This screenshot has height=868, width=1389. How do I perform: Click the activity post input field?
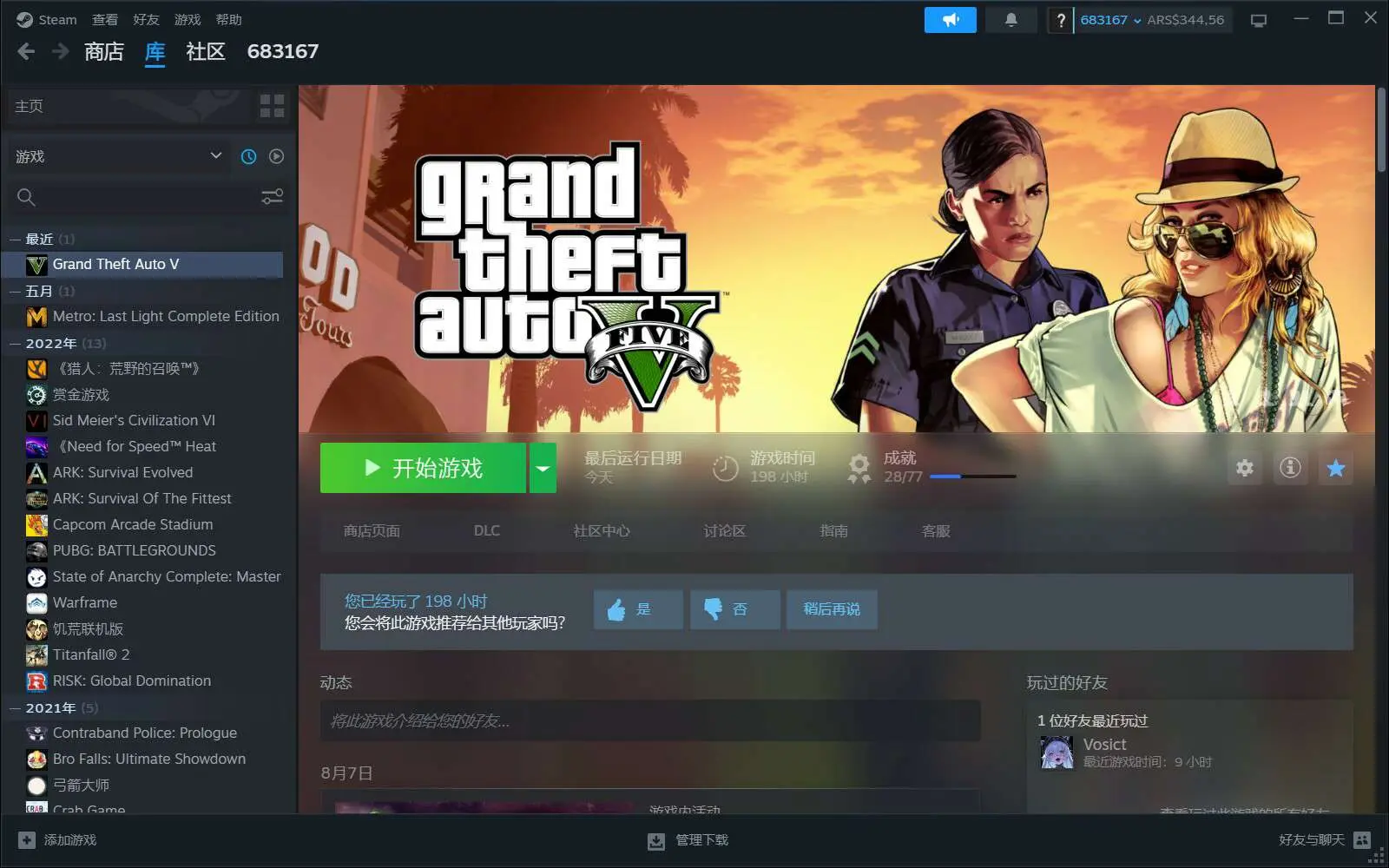(x=650, y=721)
